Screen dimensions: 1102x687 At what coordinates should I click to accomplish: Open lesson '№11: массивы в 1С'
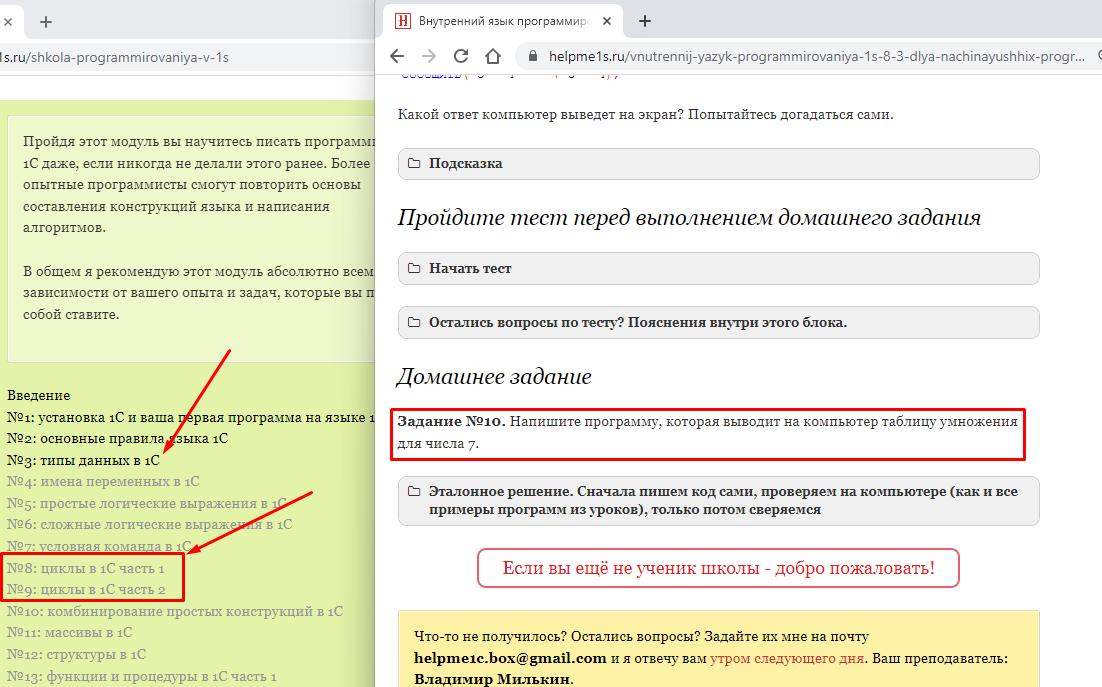point(70,633)
